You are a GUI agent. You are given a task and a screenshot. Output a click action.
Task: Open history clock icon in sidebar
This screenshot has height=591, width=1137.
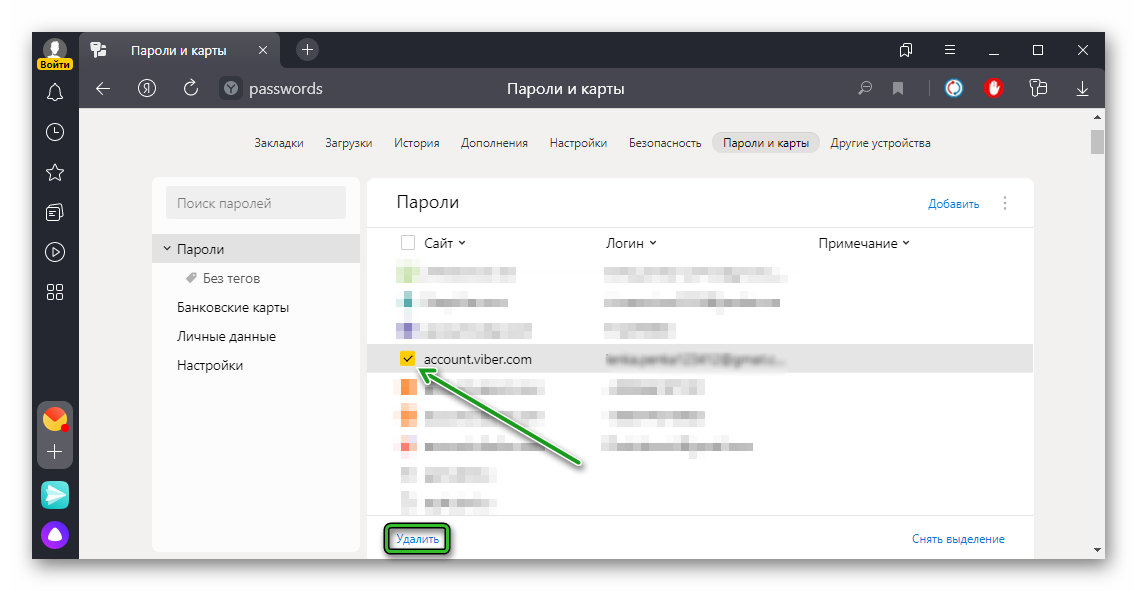pos(55,132)
